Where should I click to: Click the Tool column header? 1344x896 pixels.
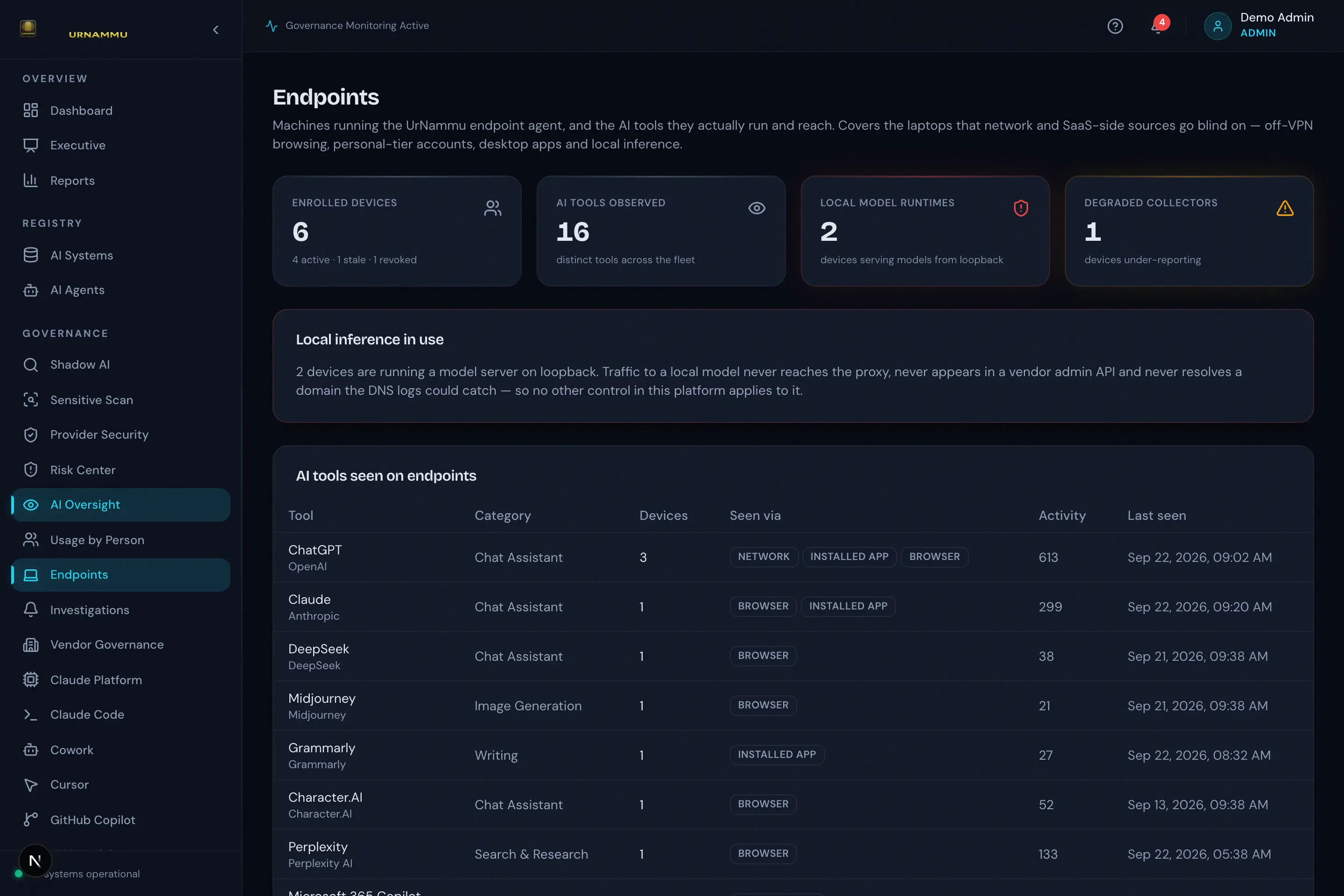click(x=301, y=515)
